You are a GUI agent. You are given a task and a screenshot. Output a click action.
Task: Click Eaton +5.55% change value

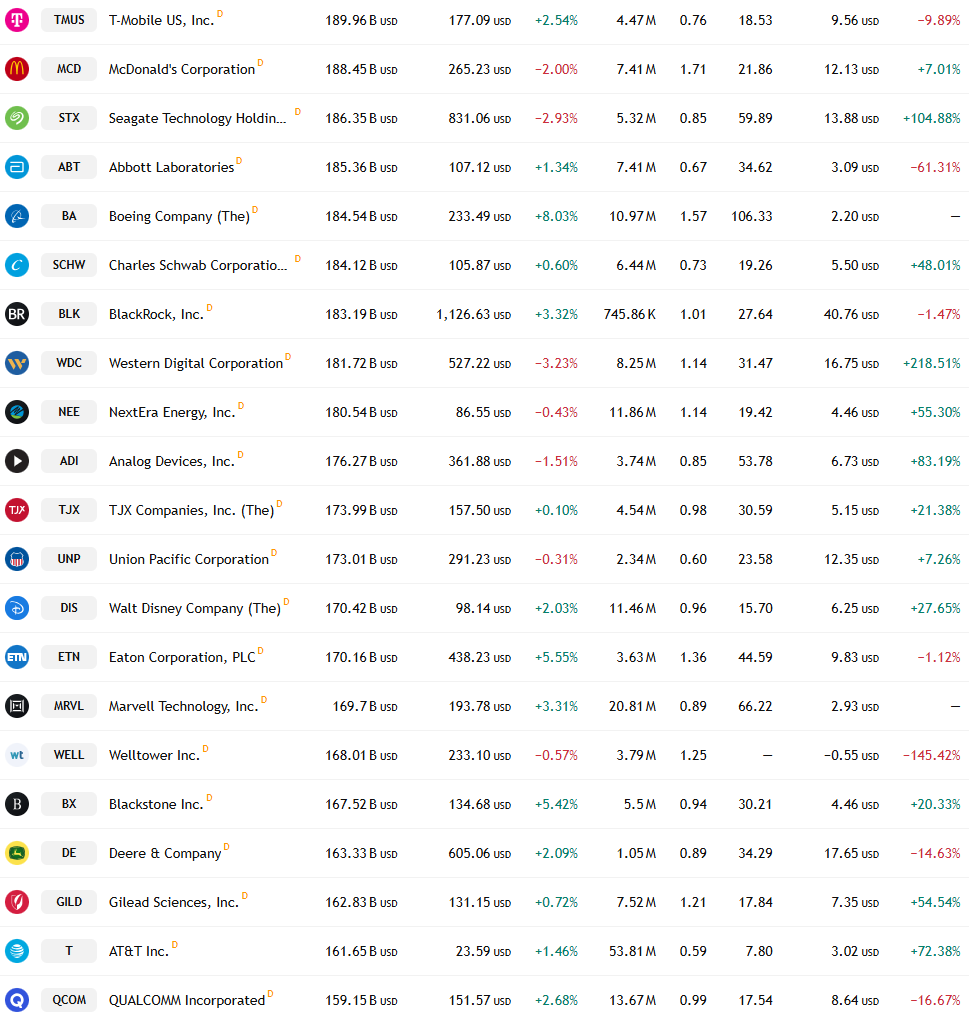coord(556,657)
